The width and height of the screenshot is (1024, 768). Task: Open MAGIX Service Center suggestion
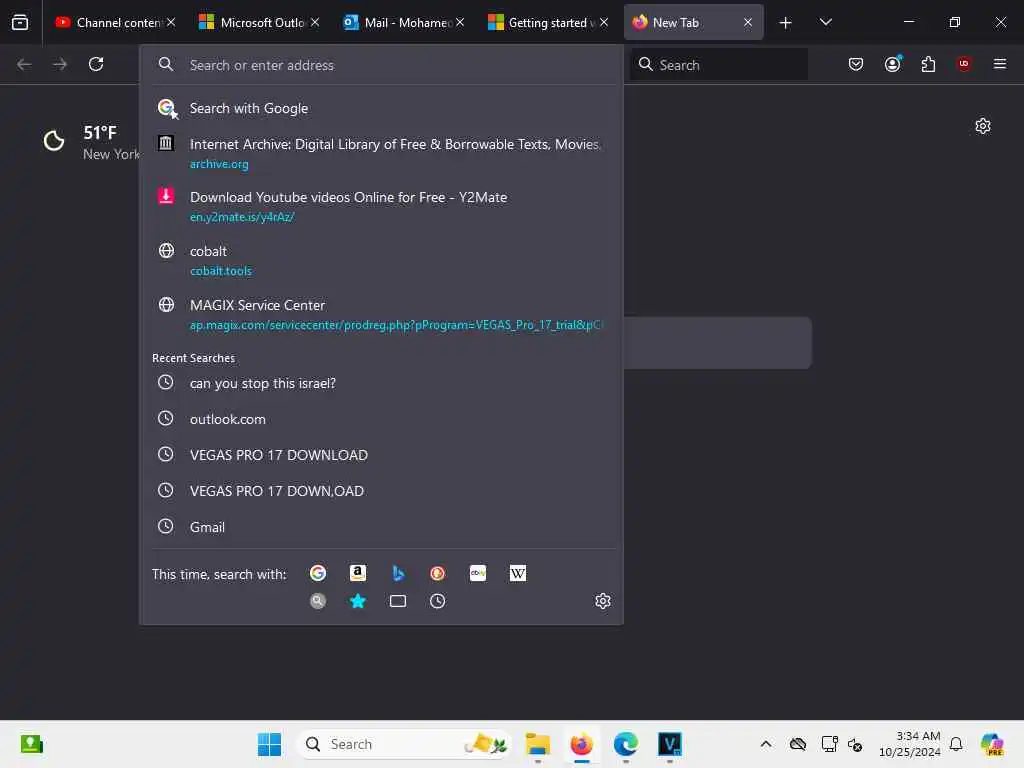click(381, 315)
